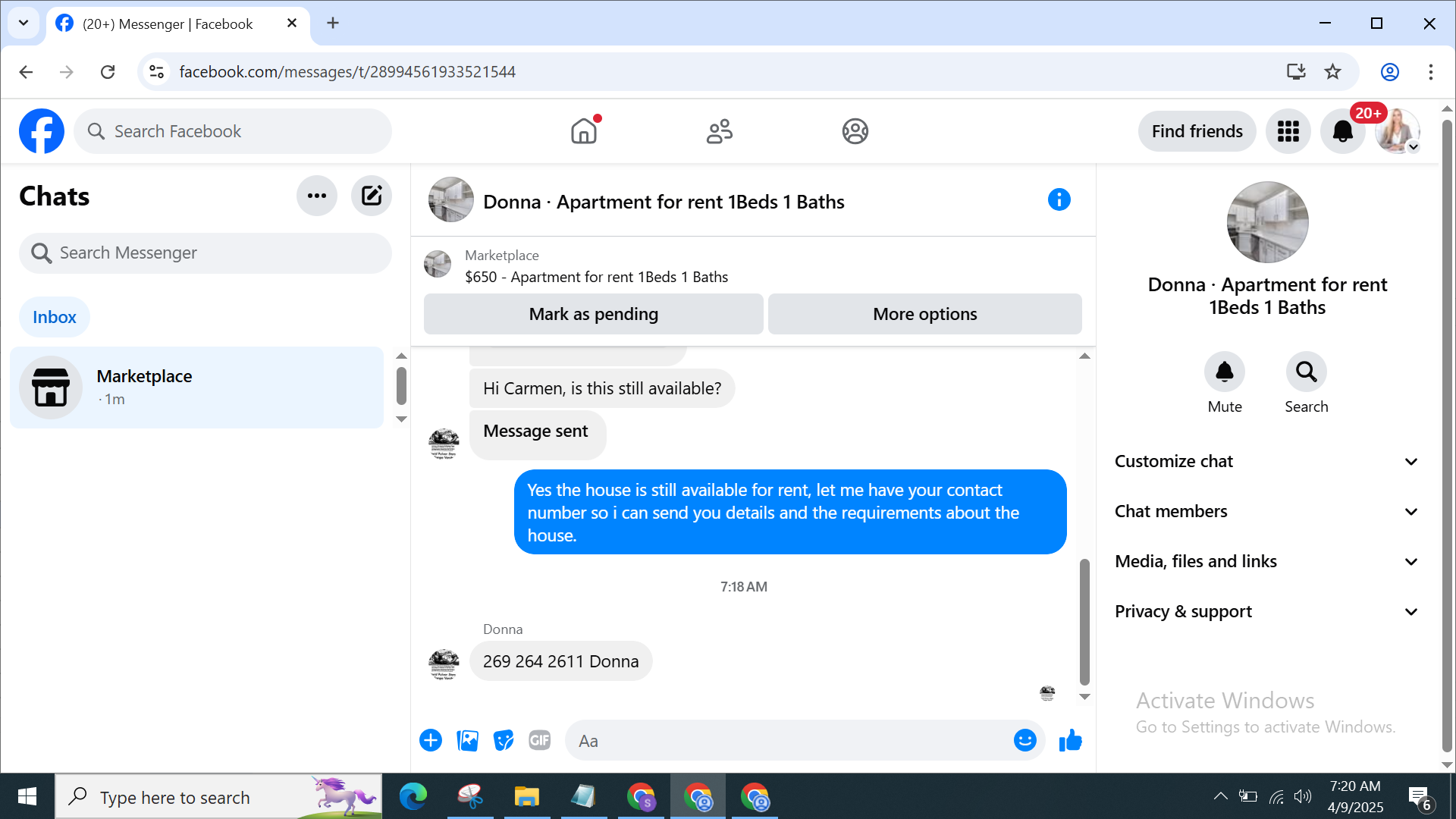Click the conversation scrollbar thumb
Viewport: 1456px width, 819px height.
click(1084, 622)
